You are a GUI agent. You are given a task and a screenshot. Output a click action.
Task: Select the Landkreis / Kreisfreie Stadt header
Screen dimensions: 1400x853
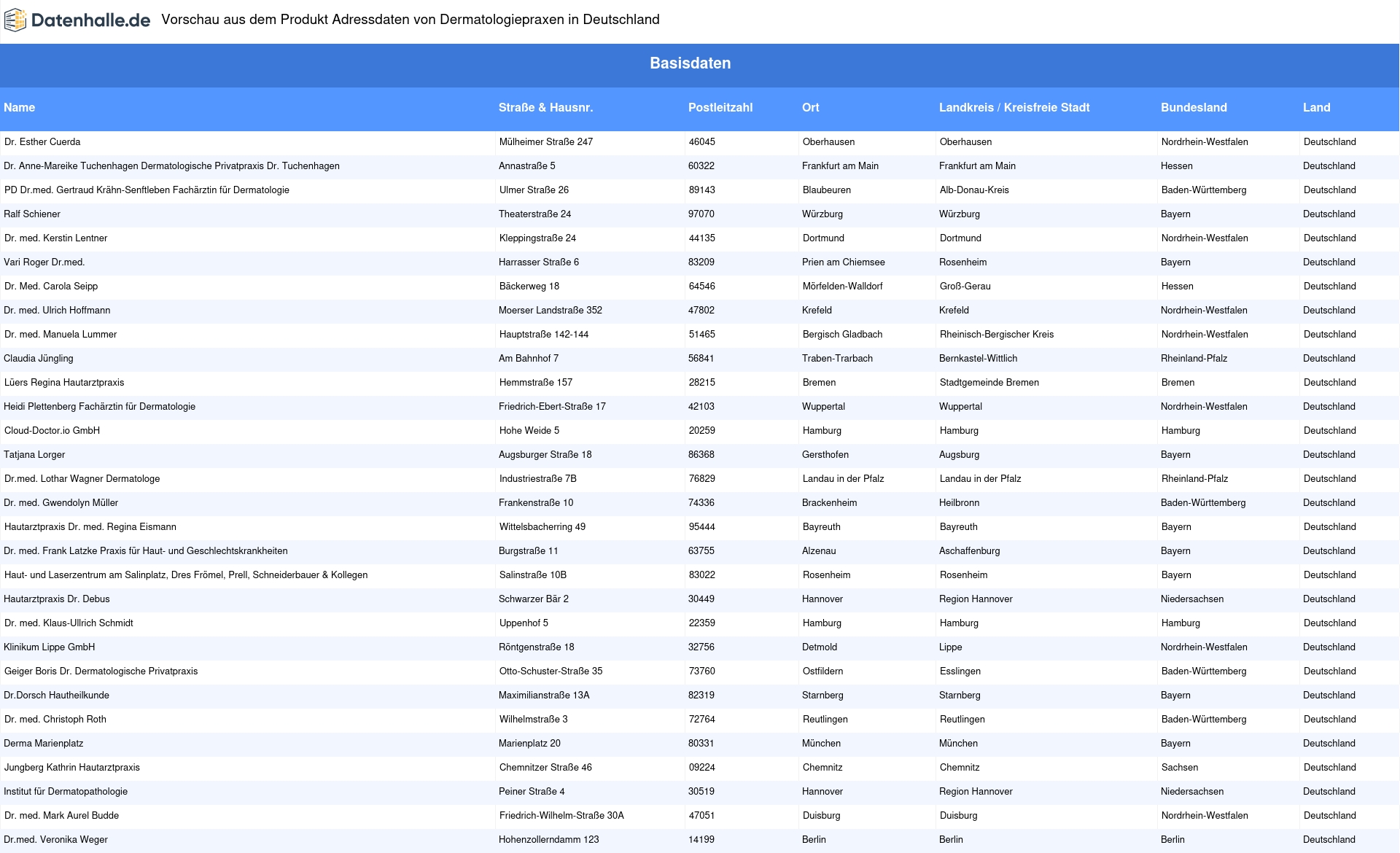(1014, 108)
